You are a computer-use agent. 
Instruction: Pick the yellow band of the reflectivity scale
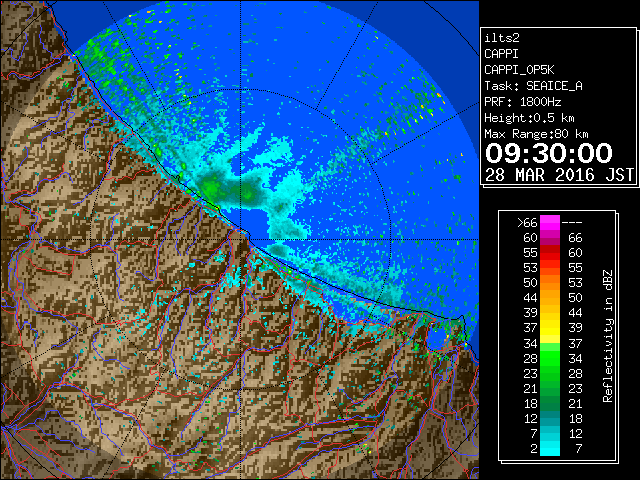point(550,328)
